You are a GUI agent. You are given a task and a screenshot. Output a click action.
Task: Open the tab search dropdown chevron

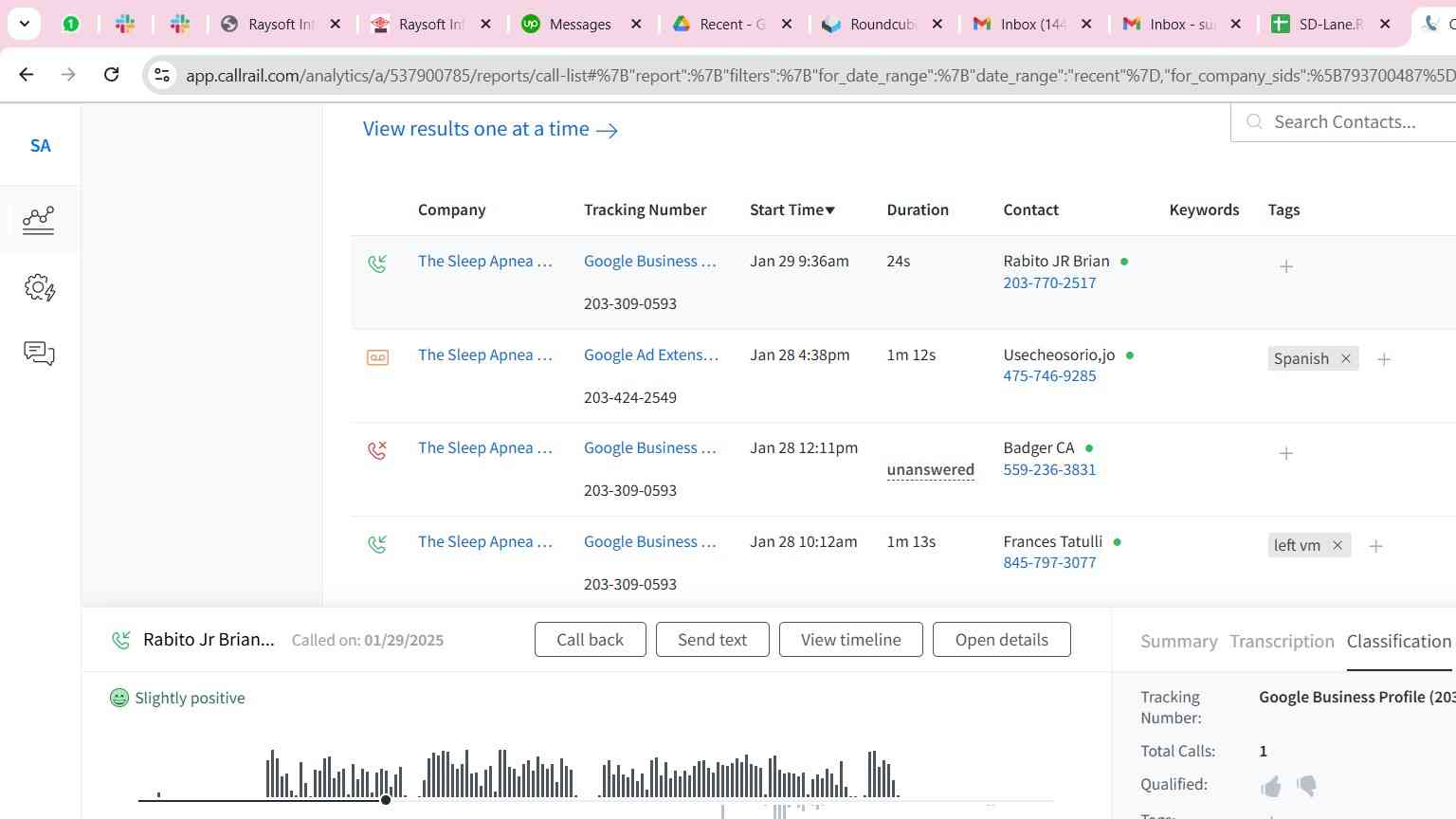click(x=25, y=24)
